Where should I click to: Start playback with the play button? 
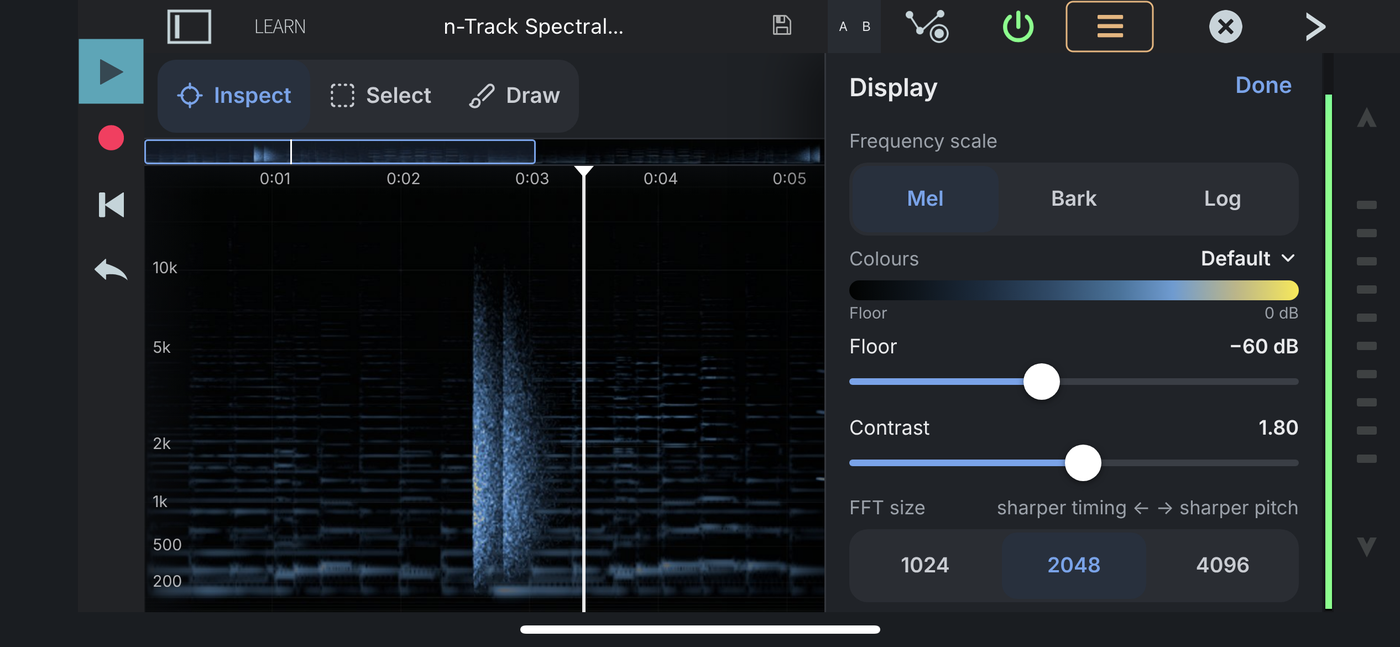pyautogui.click(x=111, y=71)
